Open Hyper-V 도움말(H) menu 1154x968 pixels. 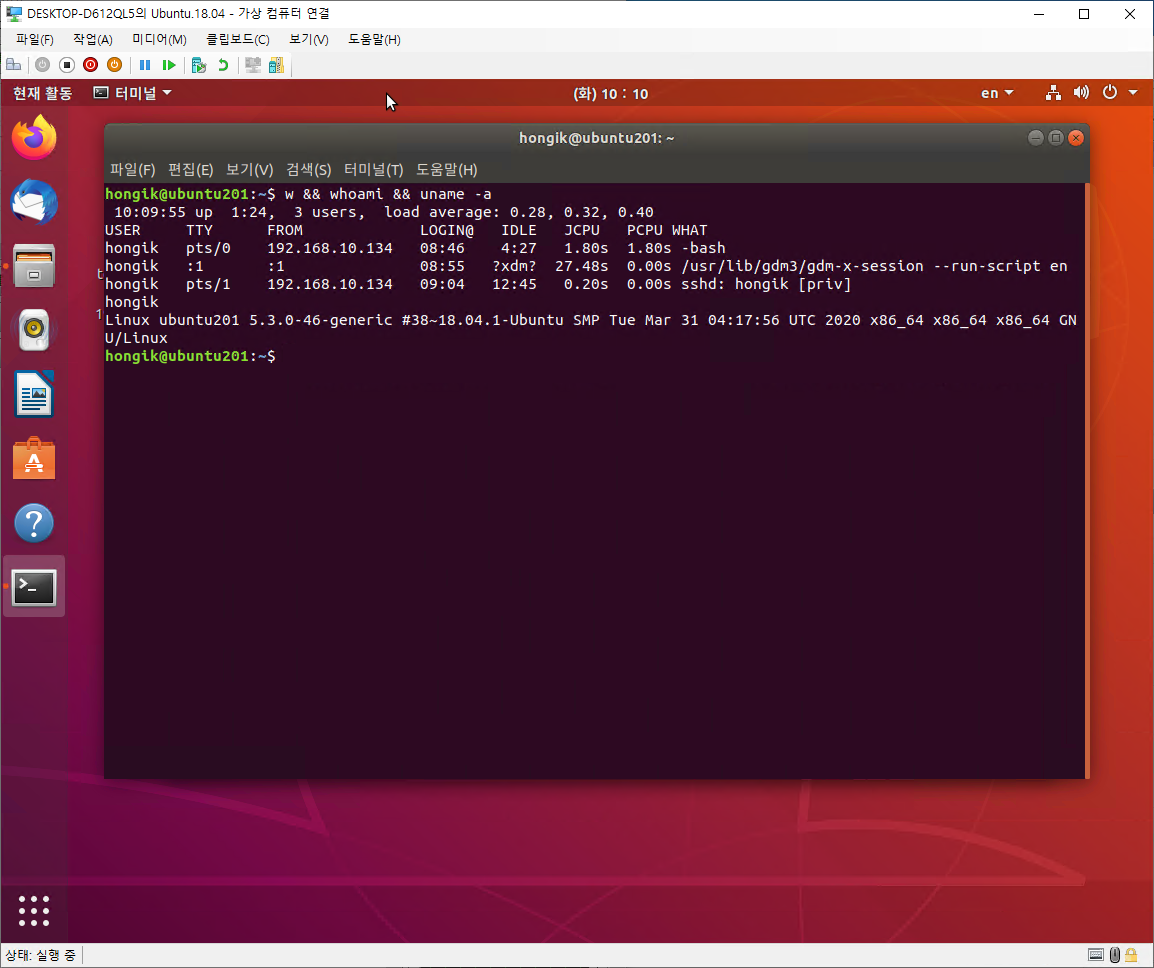coord(374,40)
